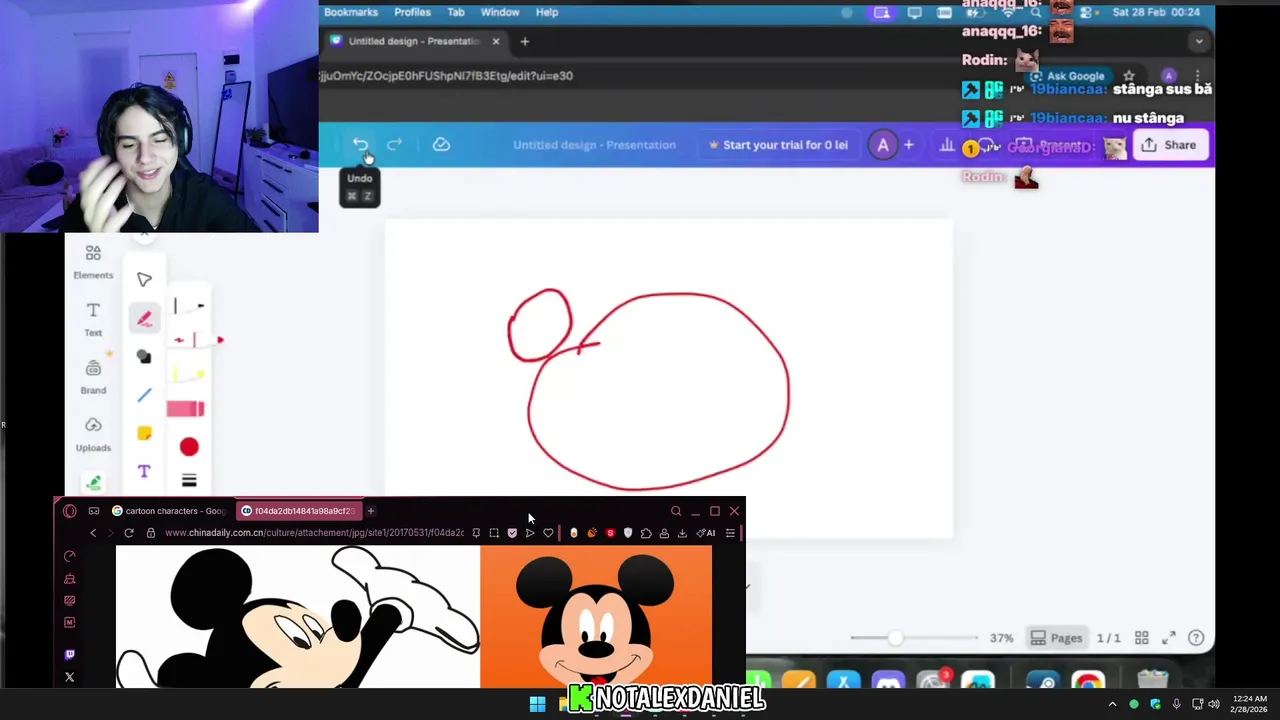
Task: Click the Redo arrow in Canva toolbar
Action: pos(394,145)
